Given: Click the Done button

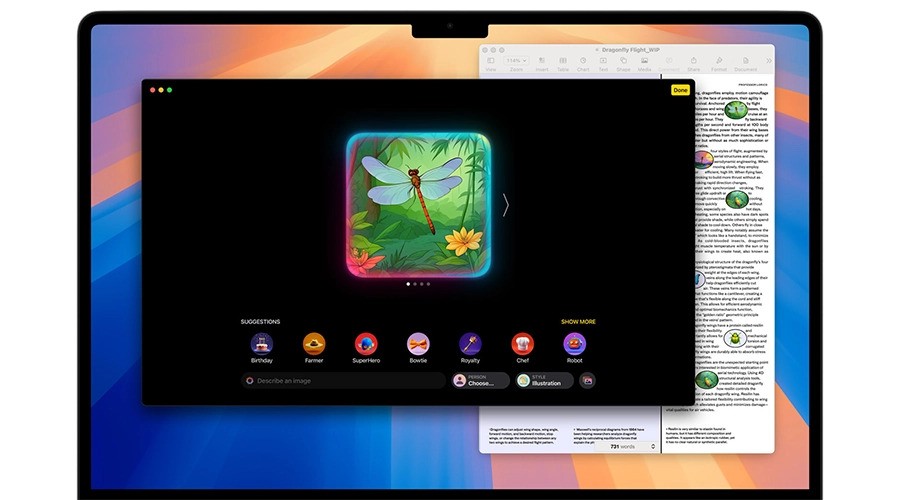Looking at the screenshot, I should click(x=680, y=90).
